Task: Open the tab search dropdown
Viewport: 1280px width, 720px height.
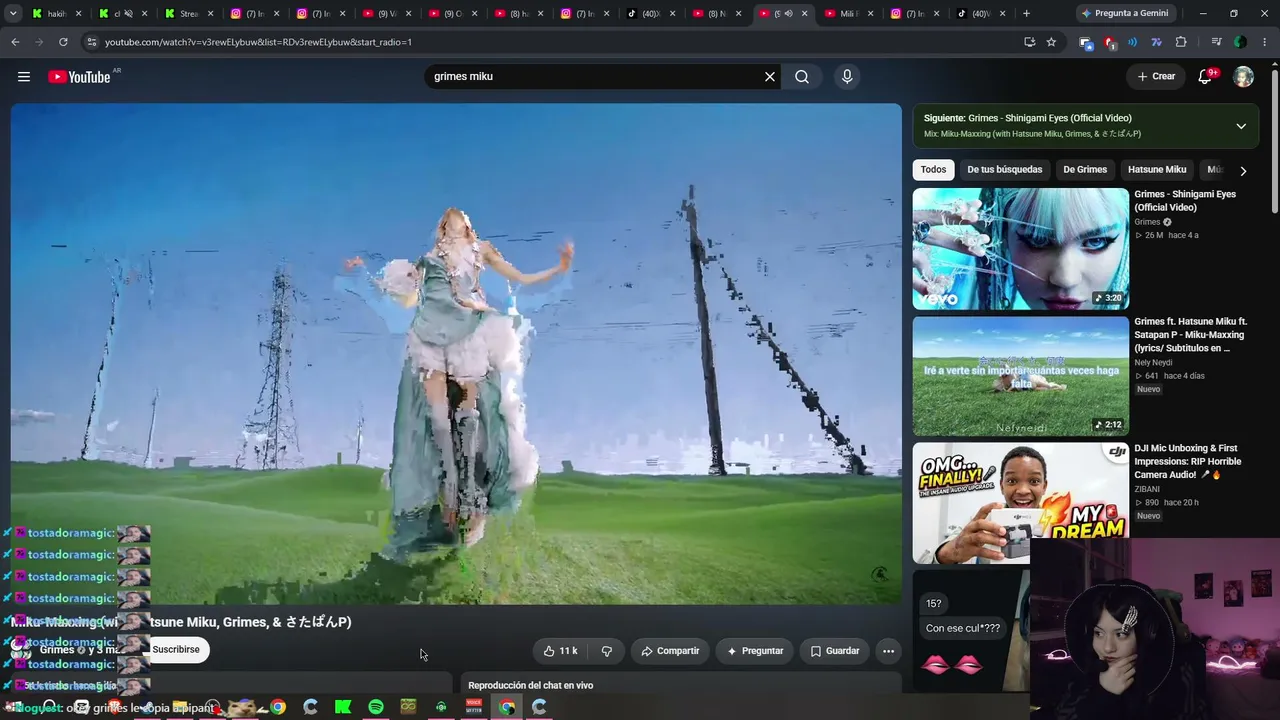Action: pos(11,13)
